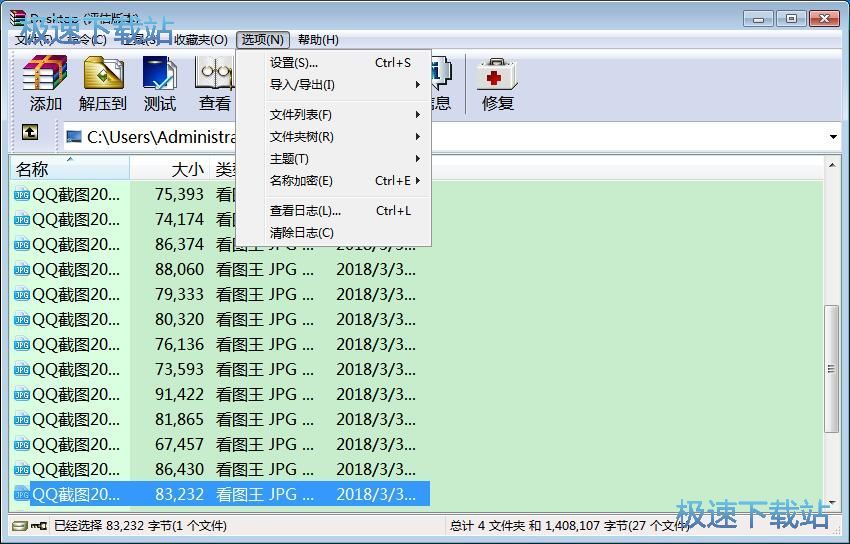Expand the 文件列表(F) submenu
The width and height of the screenshot is (850, 544).
coord(333,115)
